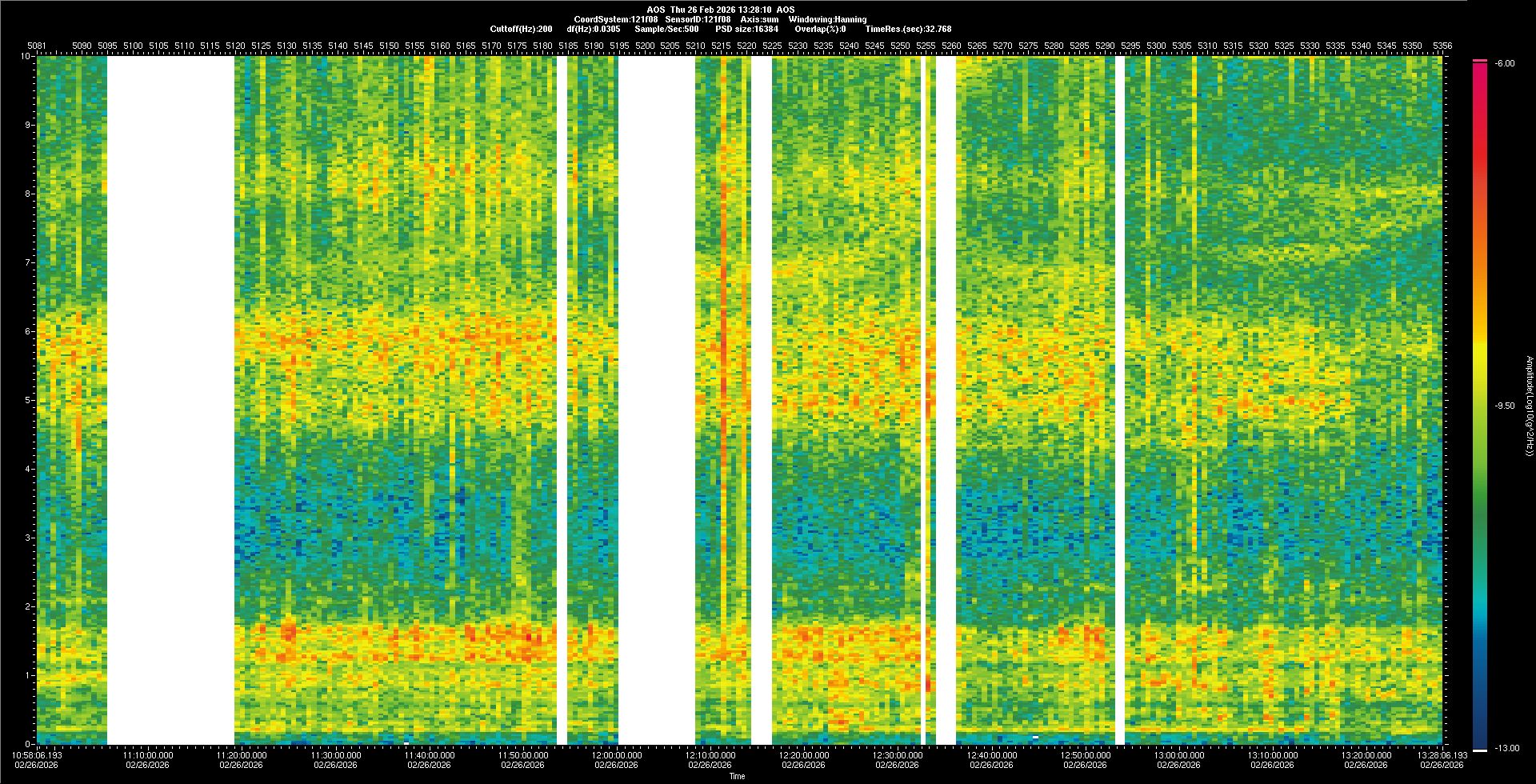Click the 13:28:06.193 end time label

pyautogui.click(x=1441, y=754)
